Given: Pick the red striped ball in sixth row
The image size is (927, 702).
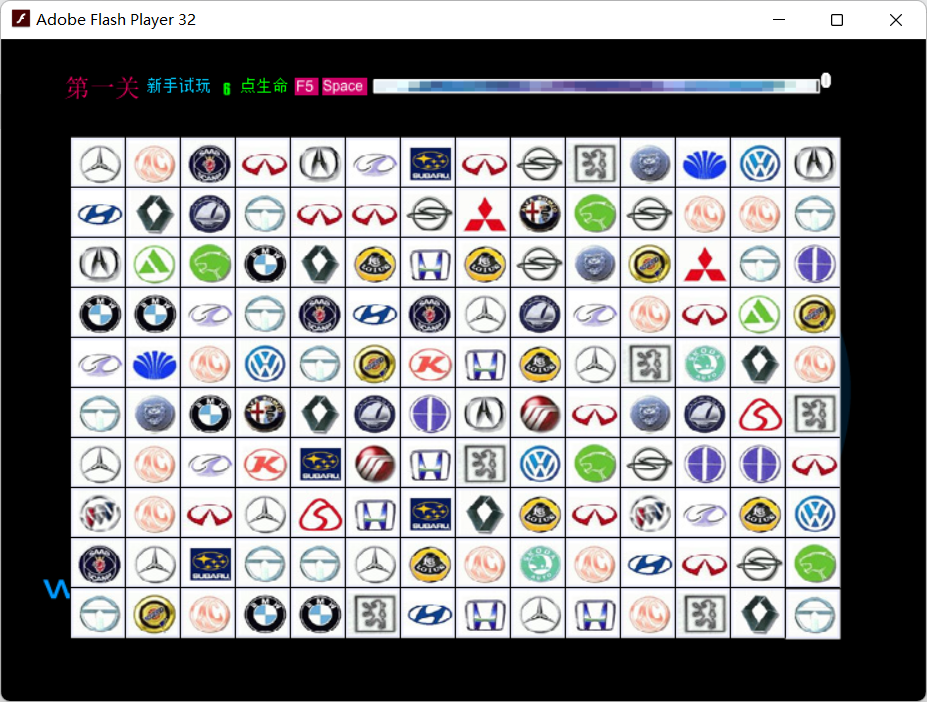Looking at the screenshot, I should tap(539, 414).
